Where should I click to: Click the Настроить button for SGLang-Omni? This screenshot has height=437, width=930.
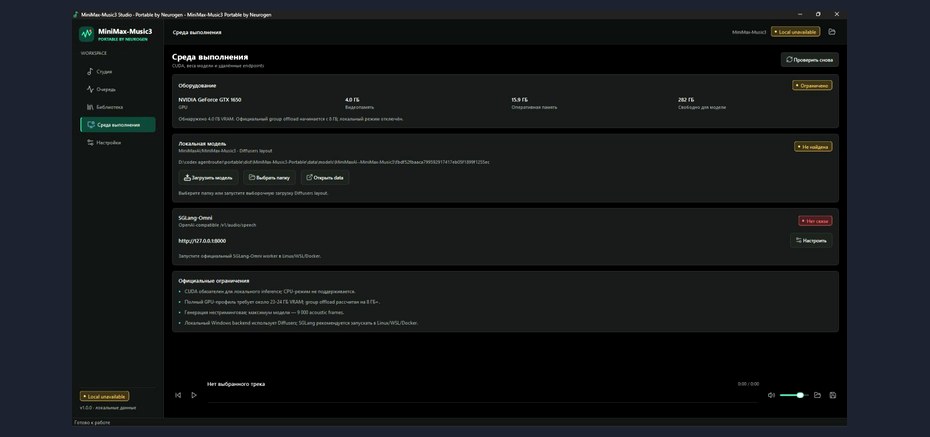point(811,241)
